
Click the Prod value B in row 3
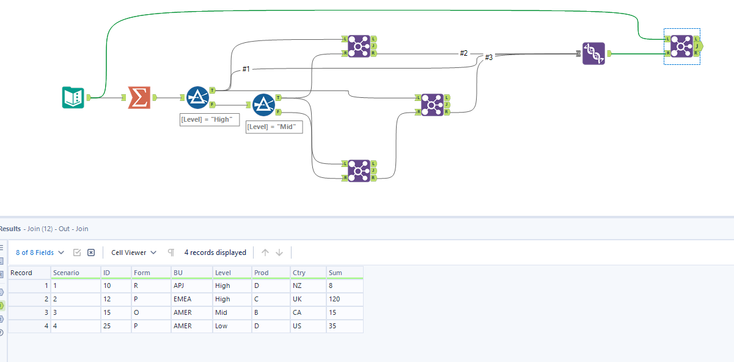pyautogui.click(x=271, y=312)
